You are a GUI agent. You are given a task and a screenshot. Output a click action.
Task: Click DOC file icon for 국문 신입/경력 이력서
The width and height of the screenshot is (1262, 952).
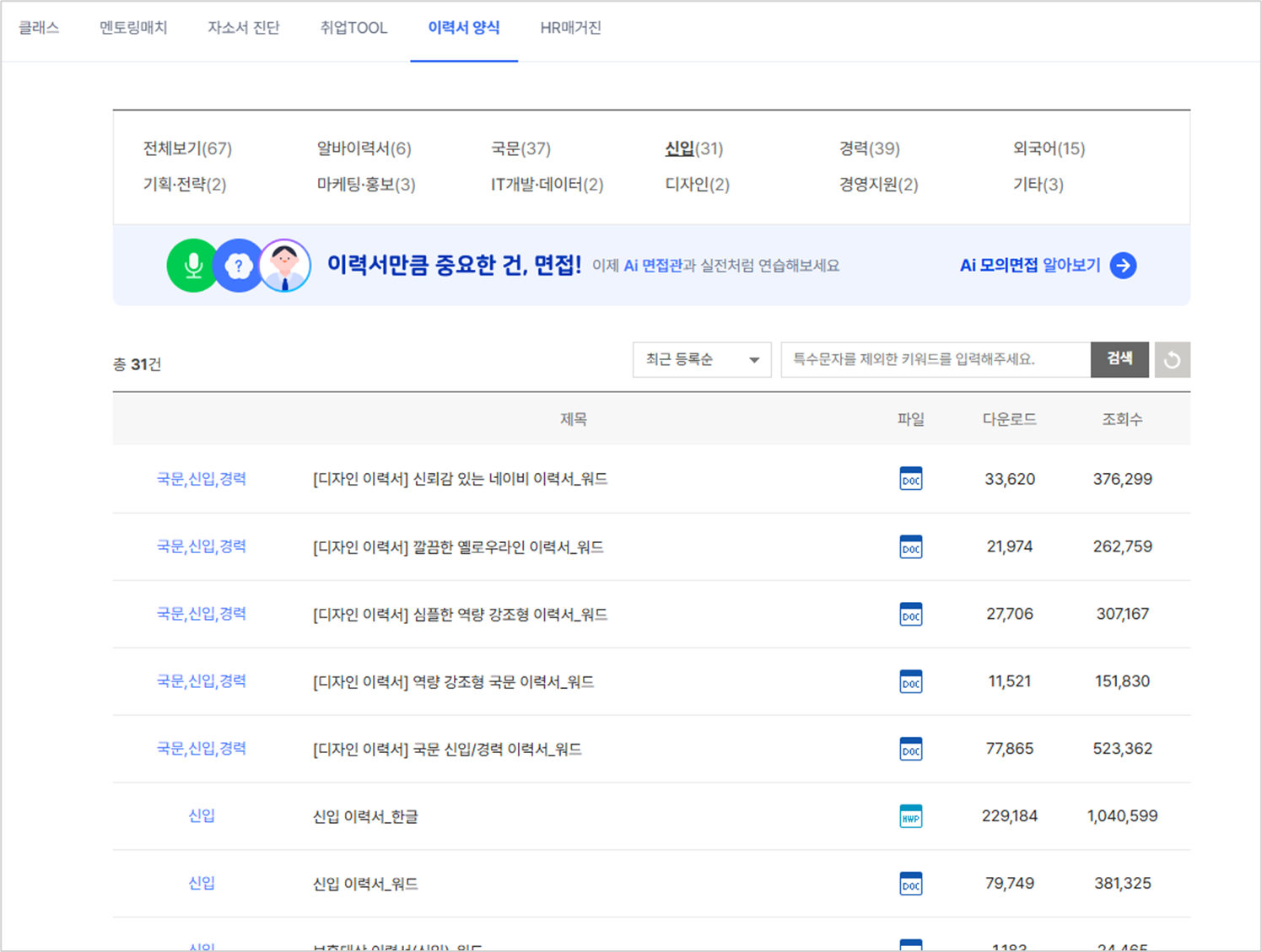point(911,749)
